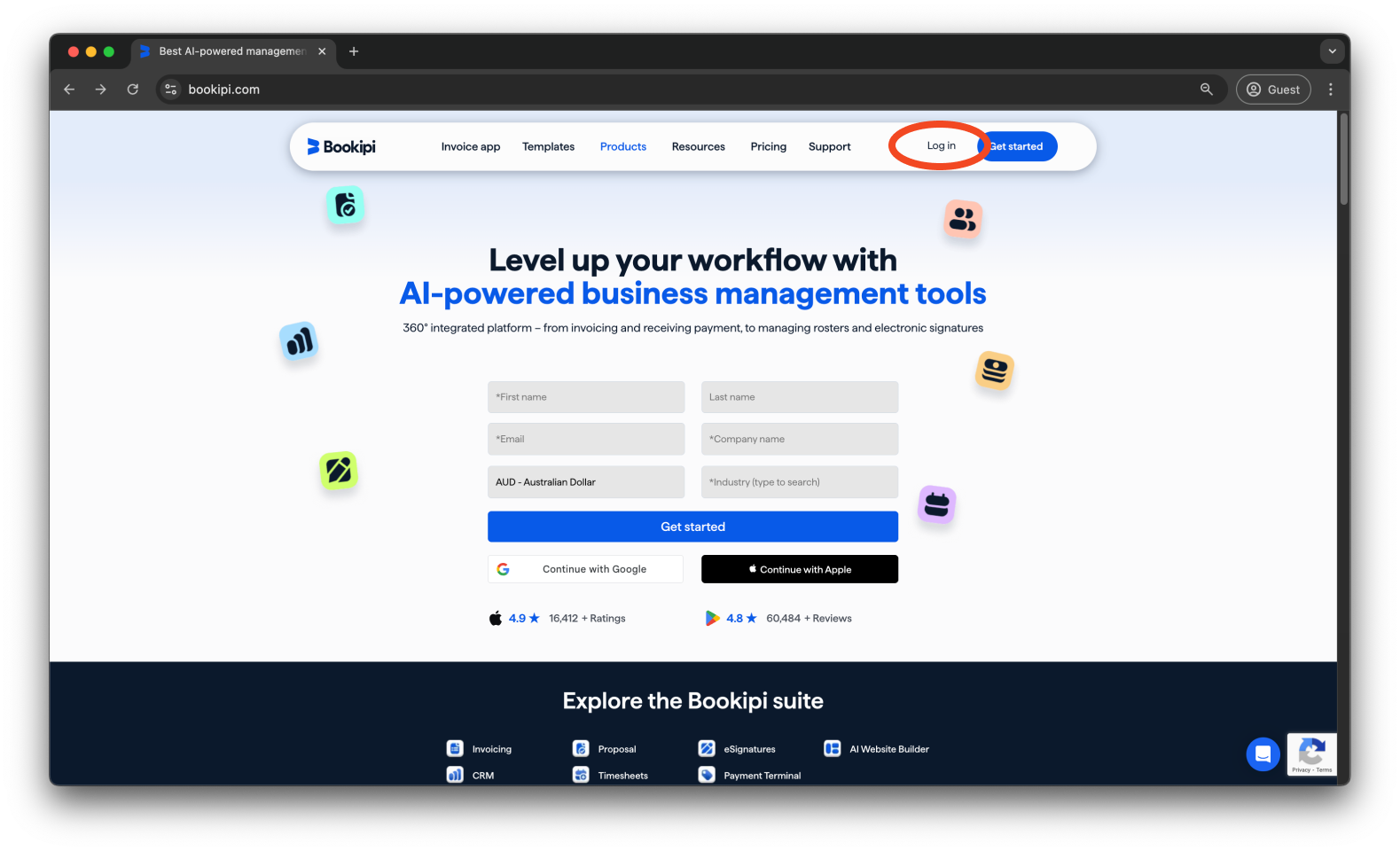Image resolution: width=1400 pixels, height=851 pixels.
Task: Open the chat support bubble
Action: tap(1263, 754)
